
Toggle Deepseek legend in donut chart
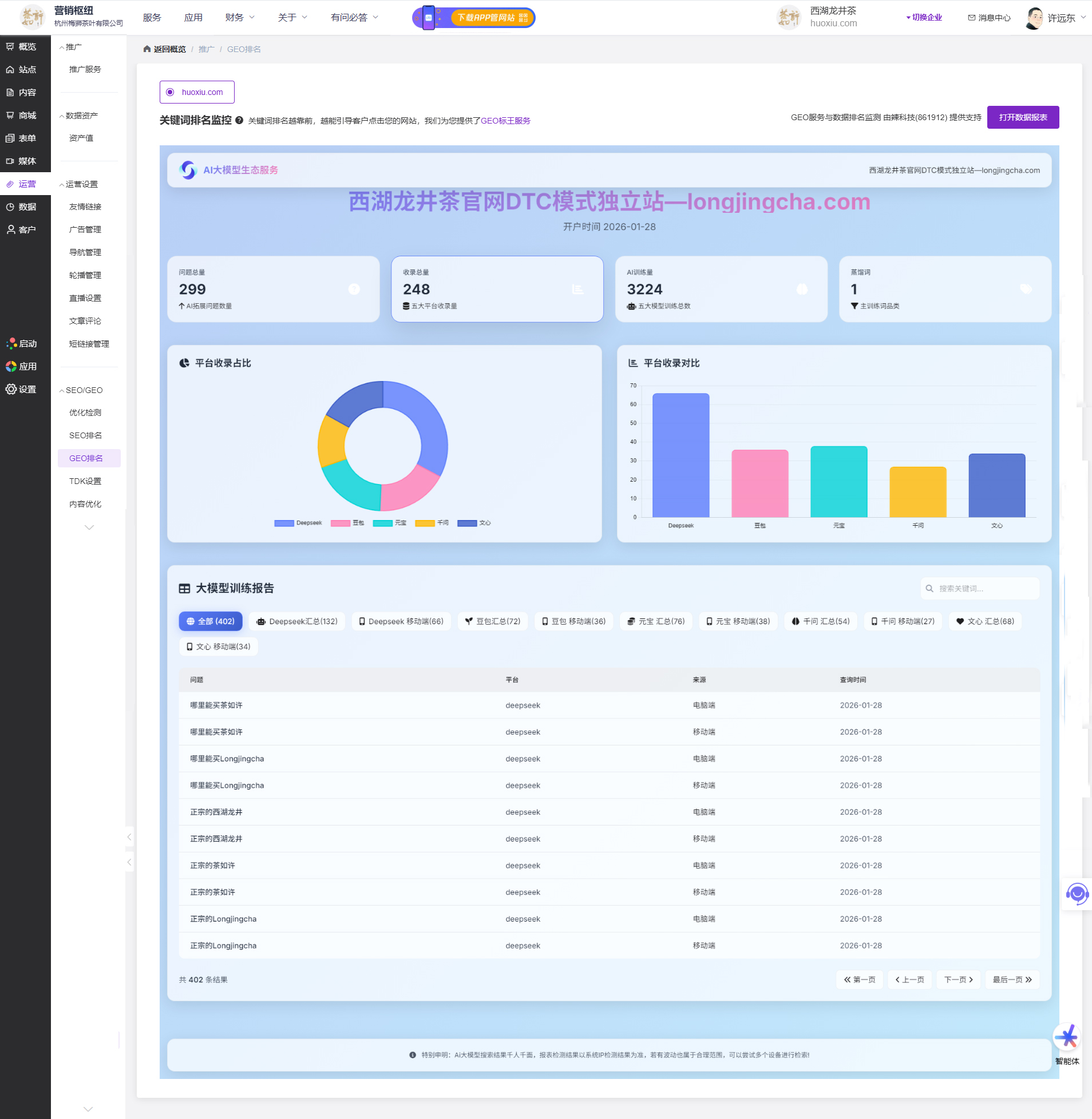point(298,523)
